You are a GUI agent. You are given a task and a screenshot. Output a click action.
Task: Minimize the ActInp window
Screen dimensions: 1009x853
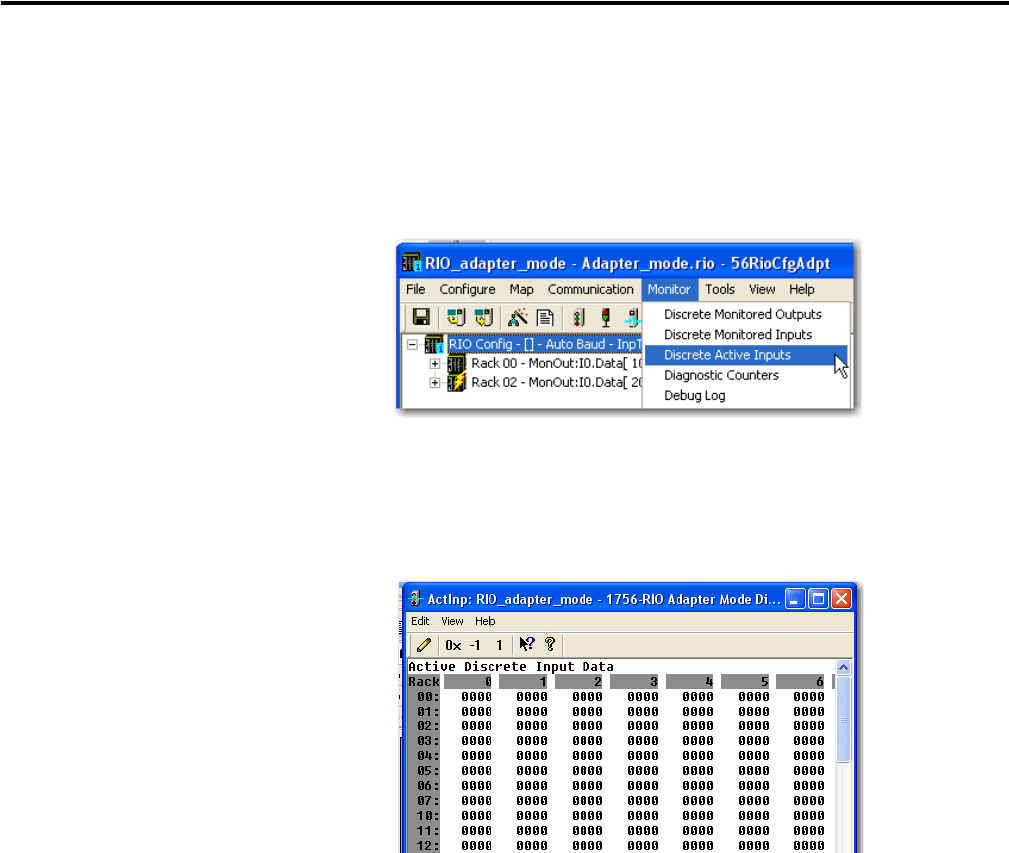[795, 600]
